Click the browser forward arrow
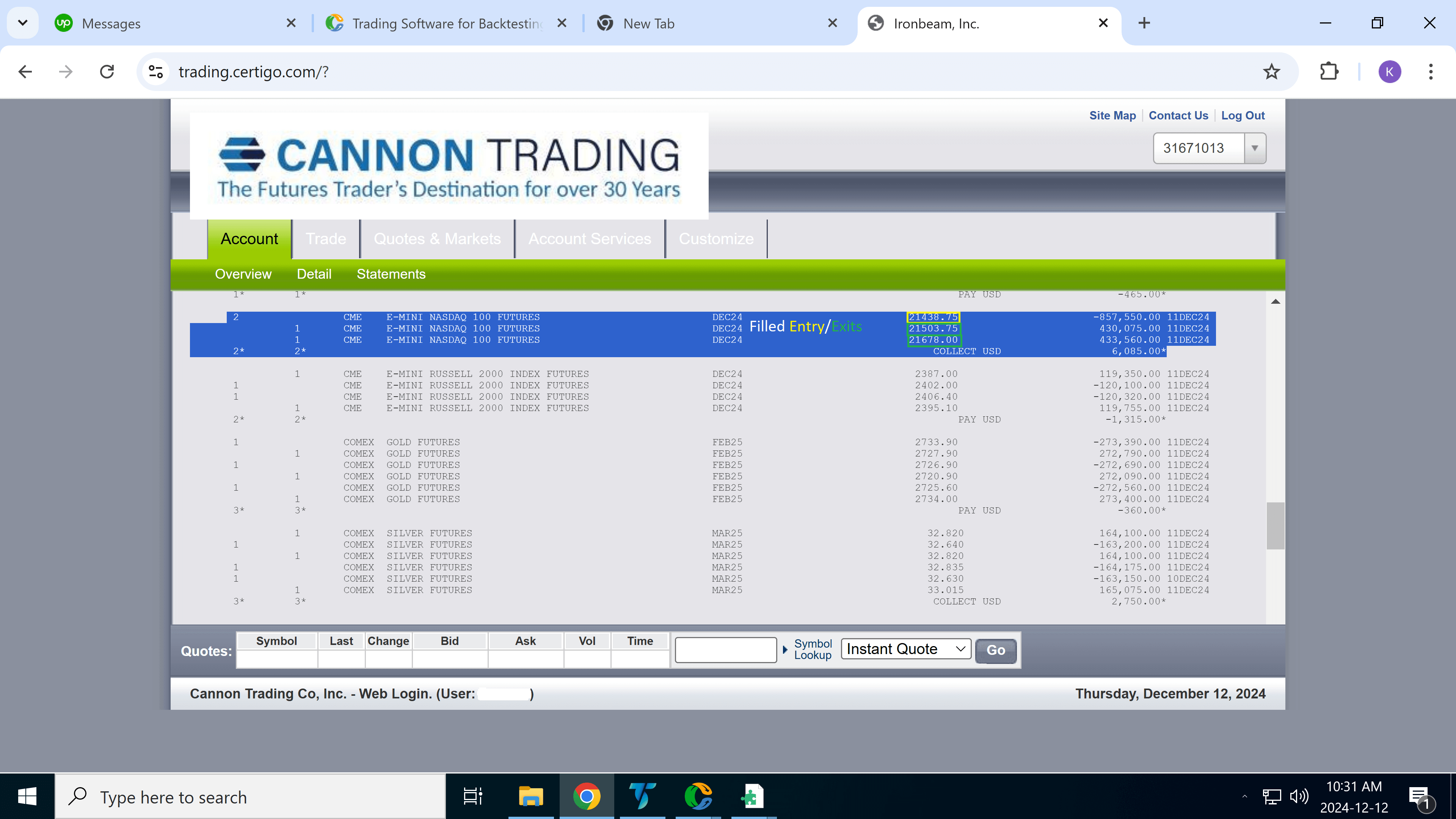 tap(66, 72)
